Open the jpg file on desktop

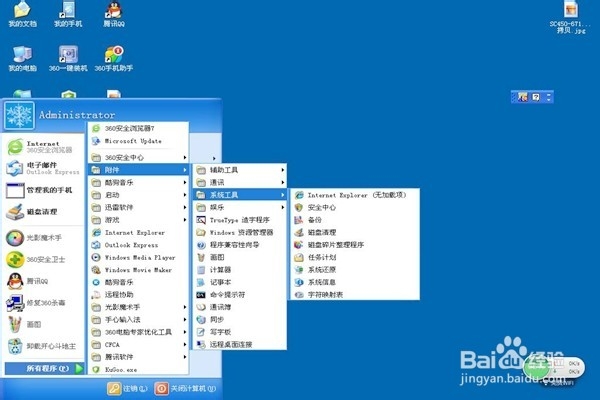click(x=570, y=17)
